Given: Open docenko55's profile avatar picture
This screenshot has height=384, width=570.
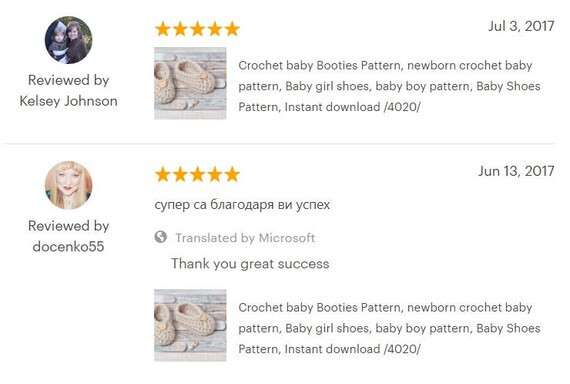Looking at the screenshot, I should pyautogui.click(x=68, y=185).
